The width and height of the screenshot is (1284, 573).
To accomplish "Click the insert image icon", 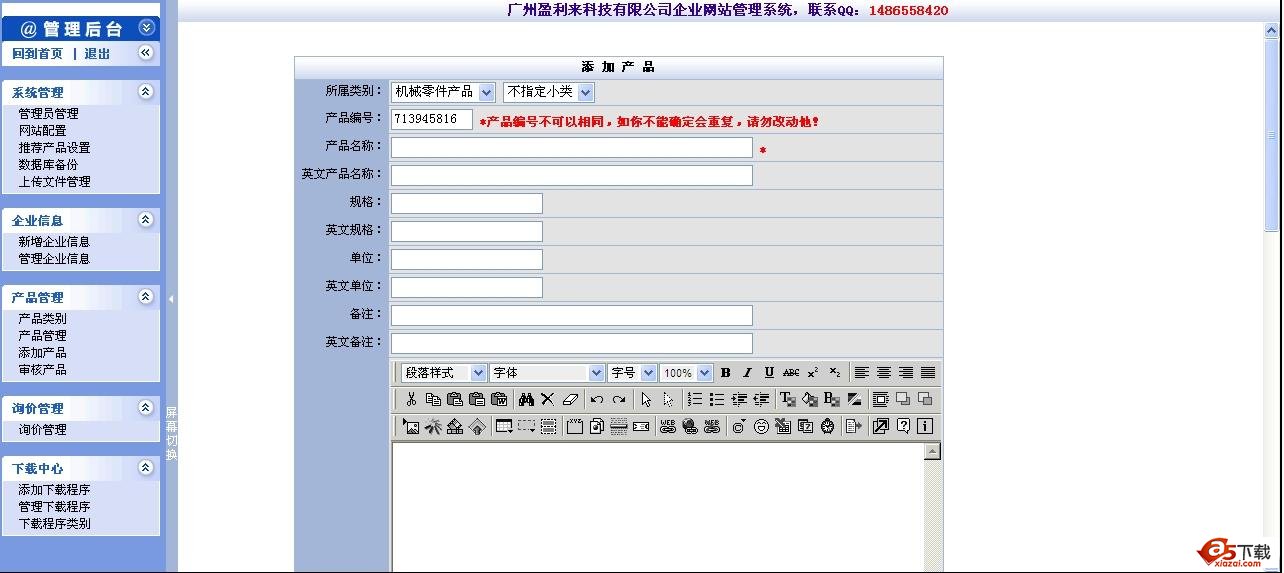I will click(x=410, y=426).
